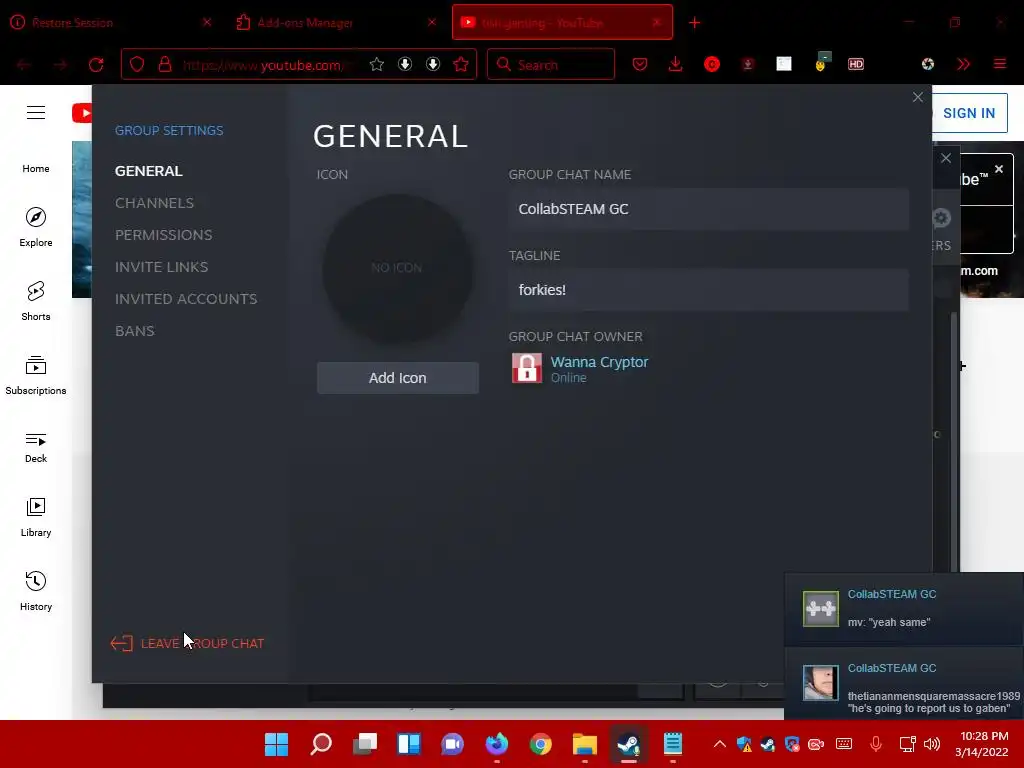This screenshot has width=1024, height=768.
Task: Open the Windows Start menu
Action: point(276,744)
